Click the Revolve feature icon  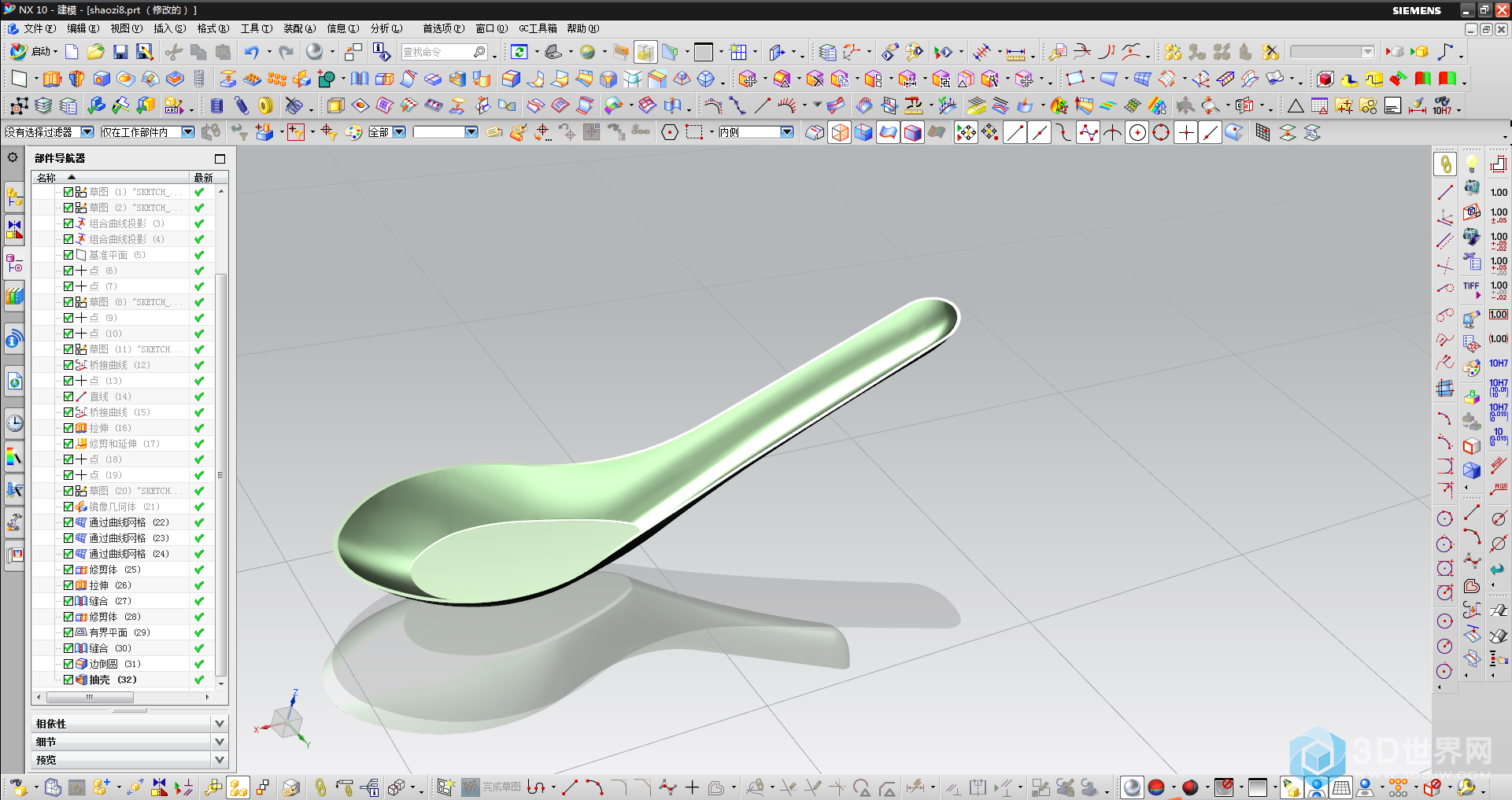click(x=76, y=79)
